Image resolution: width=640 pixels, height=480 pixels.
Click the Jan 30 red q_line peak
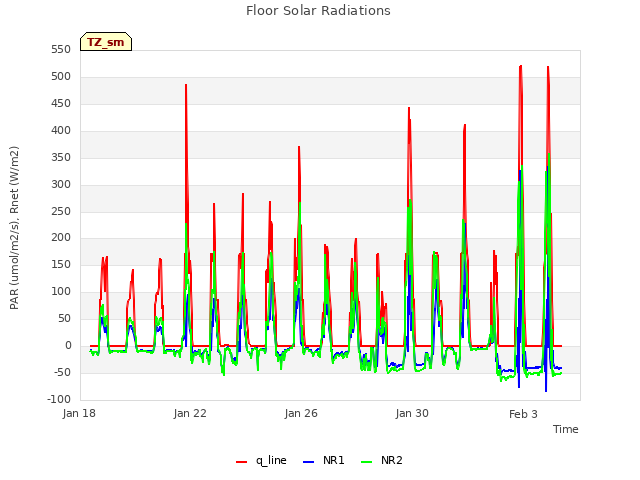click(409, 108)
